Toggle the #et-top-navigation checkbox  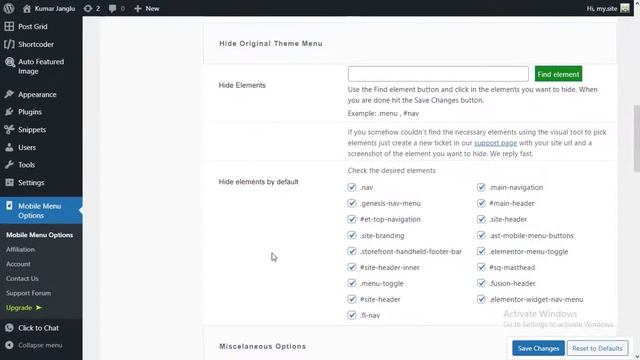tap(352, 219)
